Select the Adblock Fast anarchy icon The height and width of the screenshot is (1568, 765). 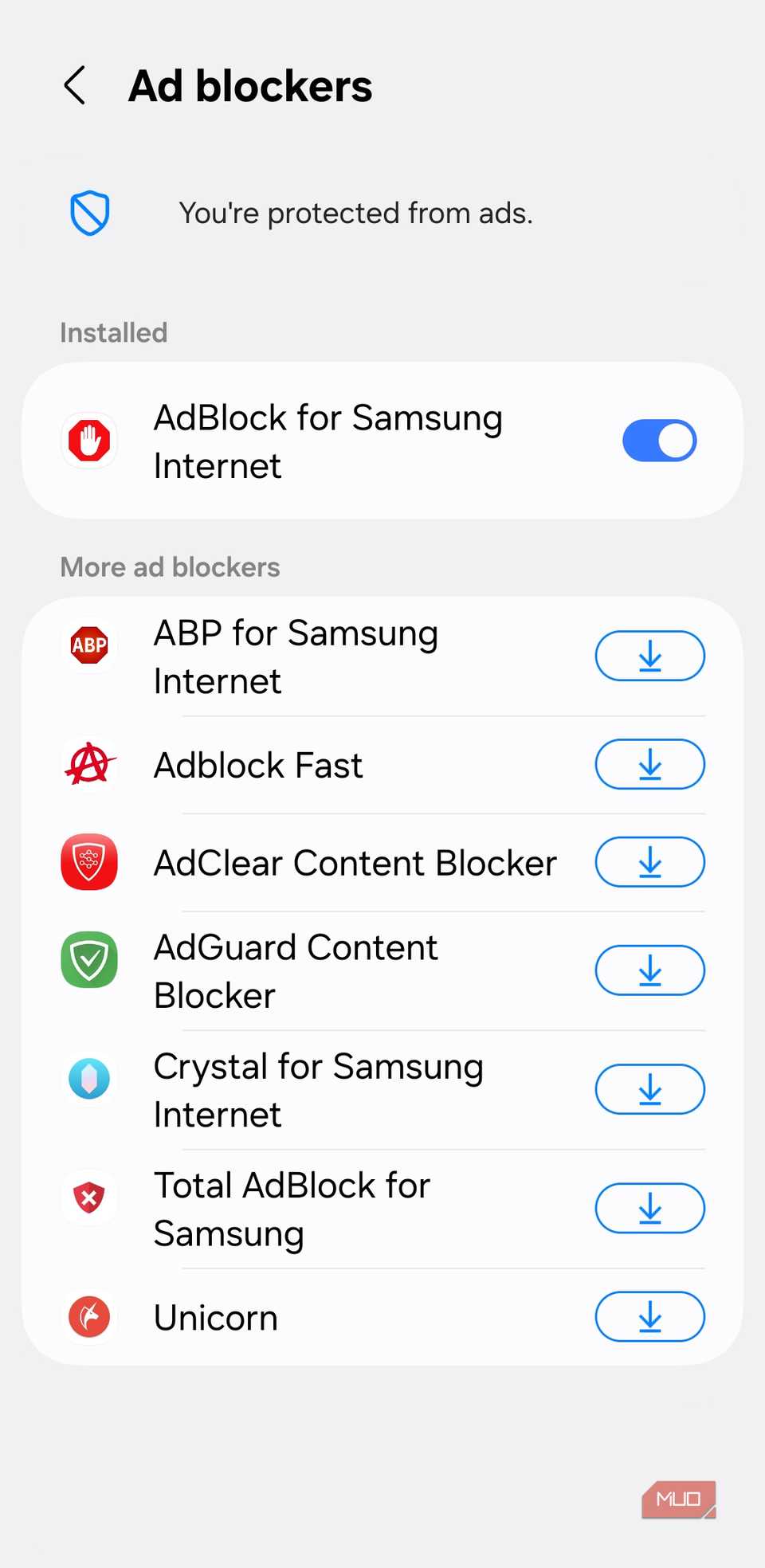click(x=88, y=763)
